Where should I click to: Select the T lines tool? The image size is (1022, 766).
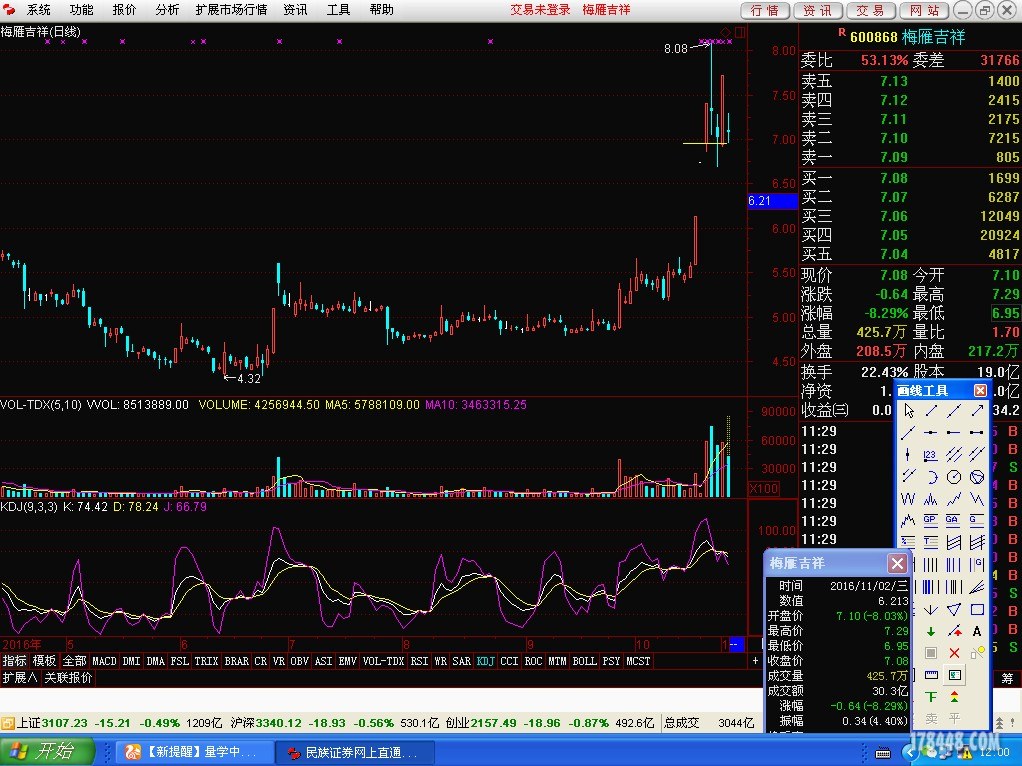coord(931,542)
